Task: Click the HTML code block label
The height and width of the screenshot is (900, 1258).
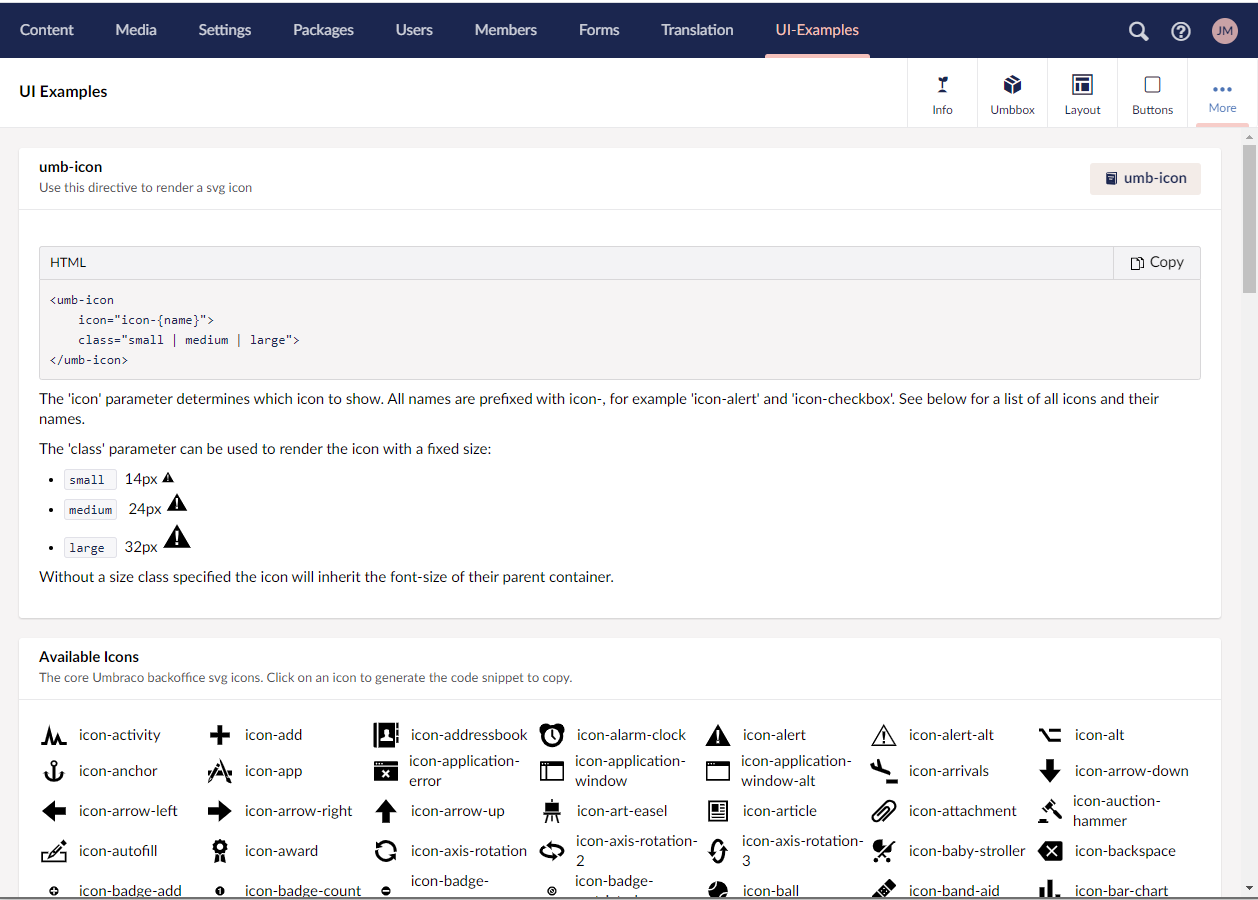Action: [68, 262]
